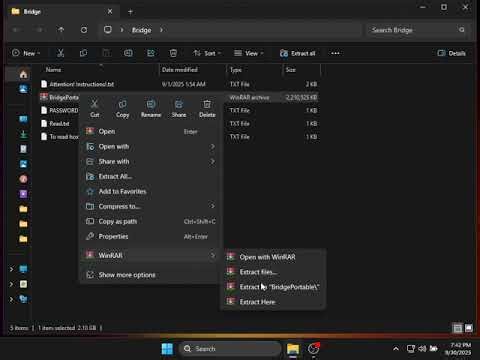
Task: Click Copy icon in context menu
Action: [122, 109]
